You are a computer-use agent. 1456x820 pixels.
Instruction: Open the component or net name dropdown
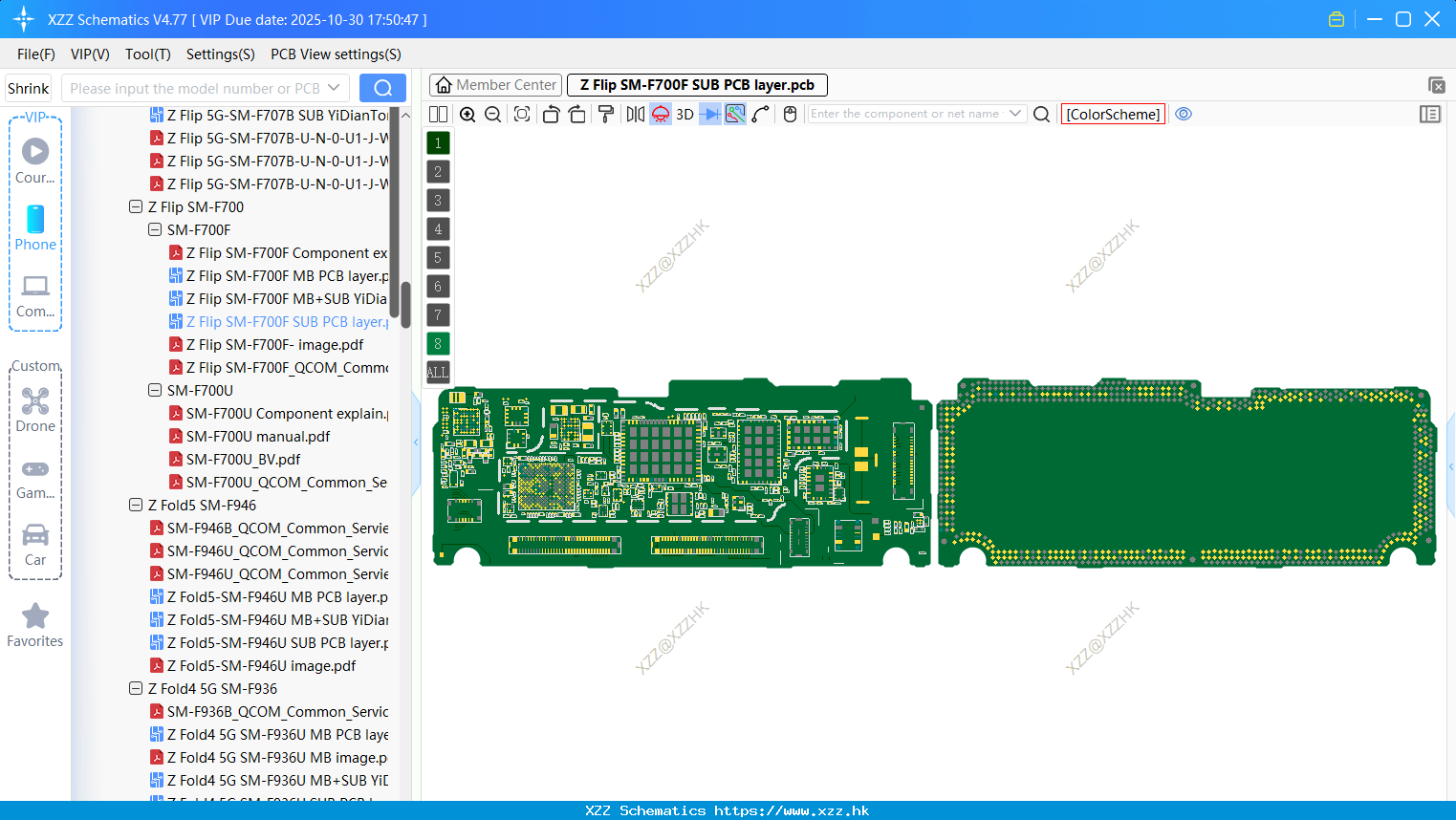point(1015,114)
